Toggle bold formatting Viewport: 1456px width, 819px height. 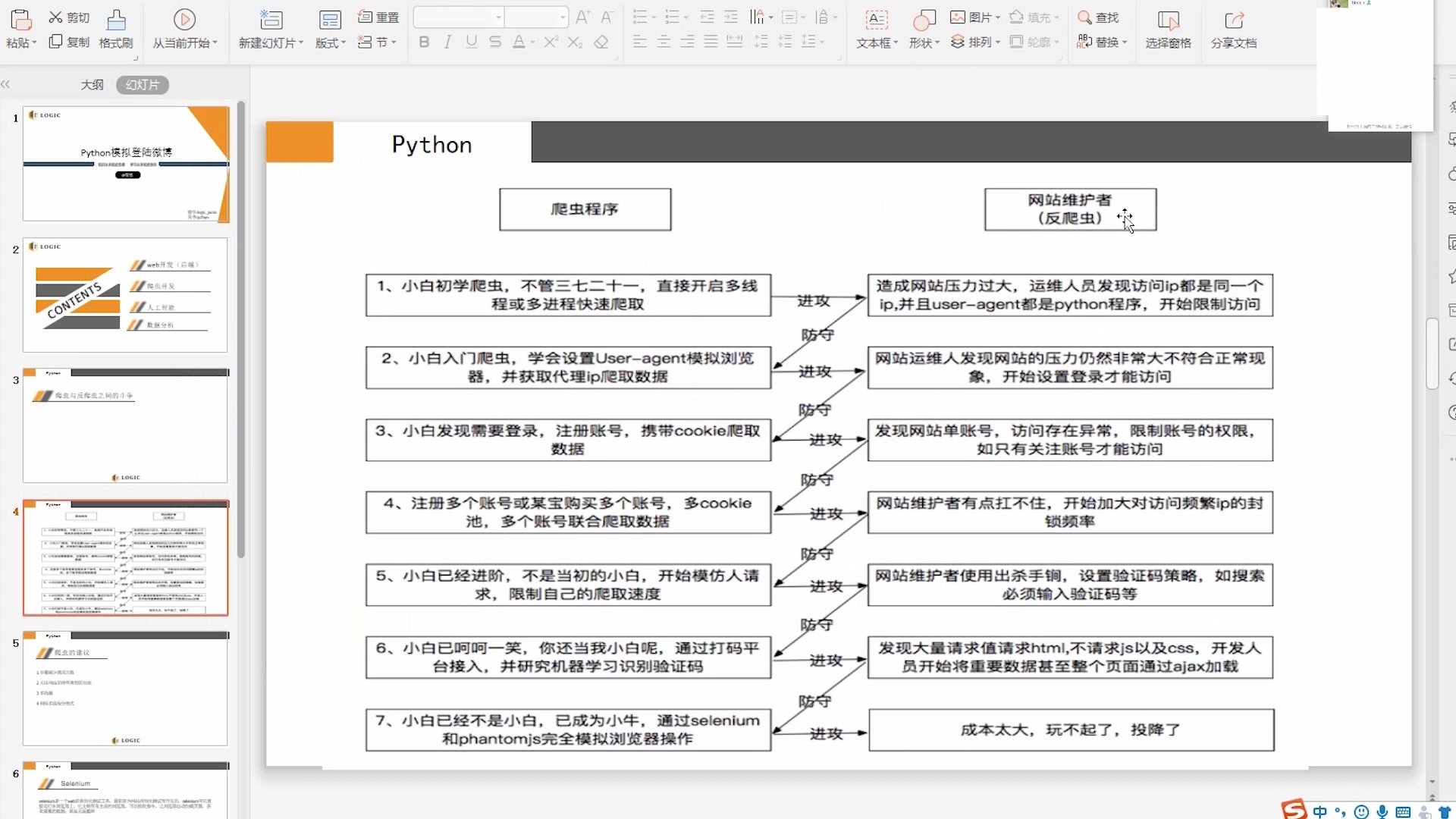pyautogui.click(x=424, y=42)
